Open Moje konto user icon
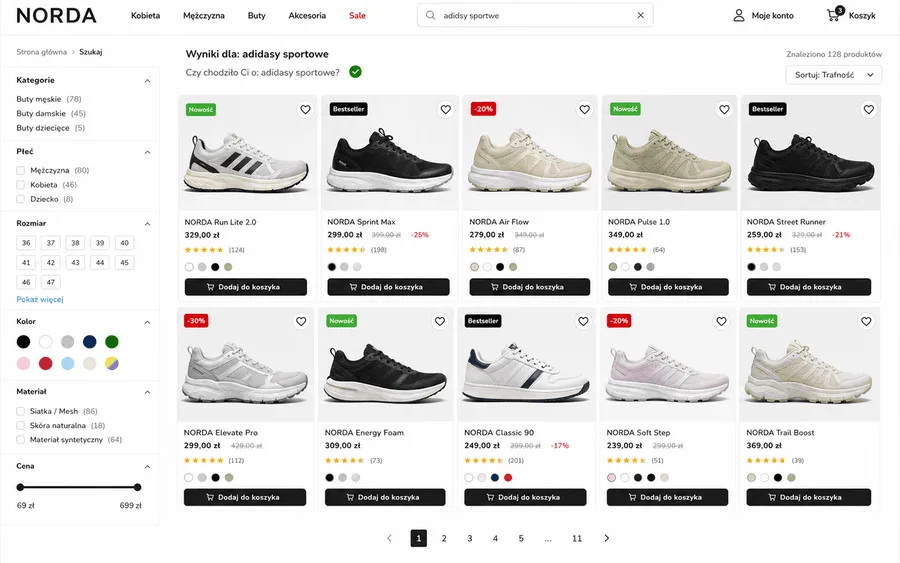Screen dimensions: 900x563 (739, 15)
